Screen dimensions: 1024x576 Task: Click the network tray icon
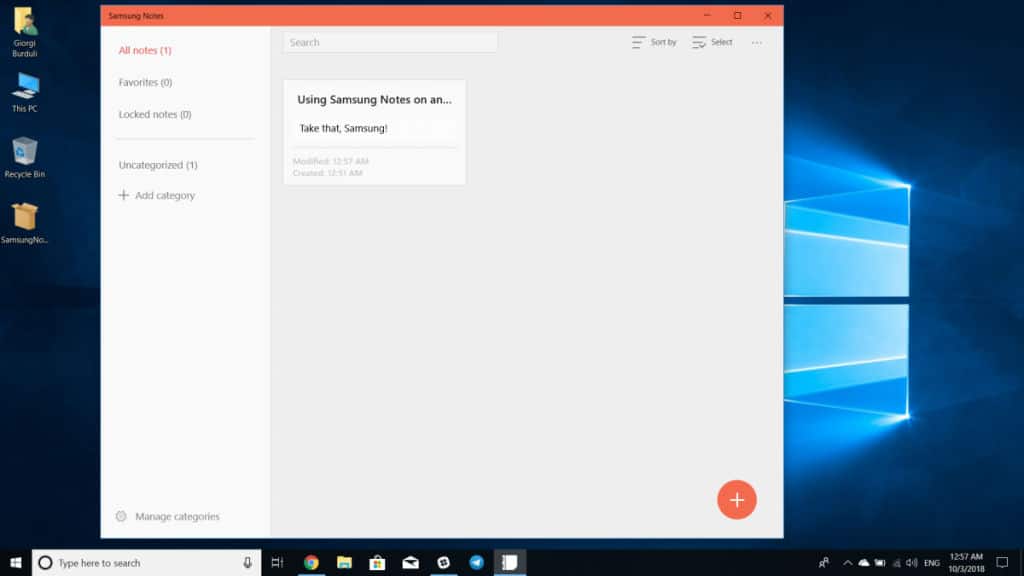point(897,563)
